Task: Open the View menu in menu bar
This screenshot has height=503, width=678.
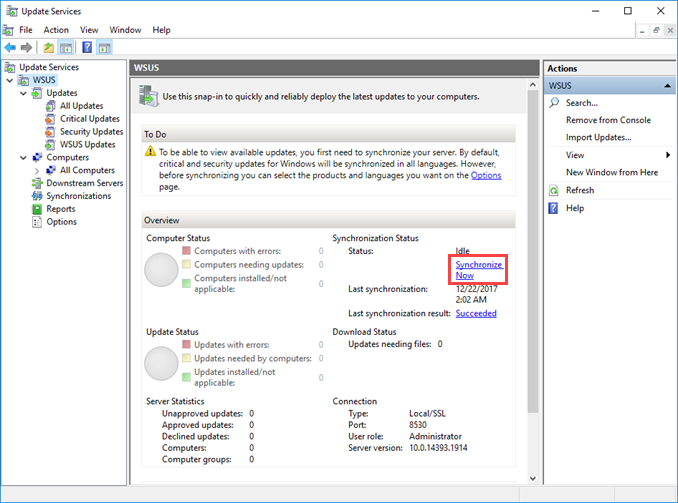Action: tap(89, 30)
